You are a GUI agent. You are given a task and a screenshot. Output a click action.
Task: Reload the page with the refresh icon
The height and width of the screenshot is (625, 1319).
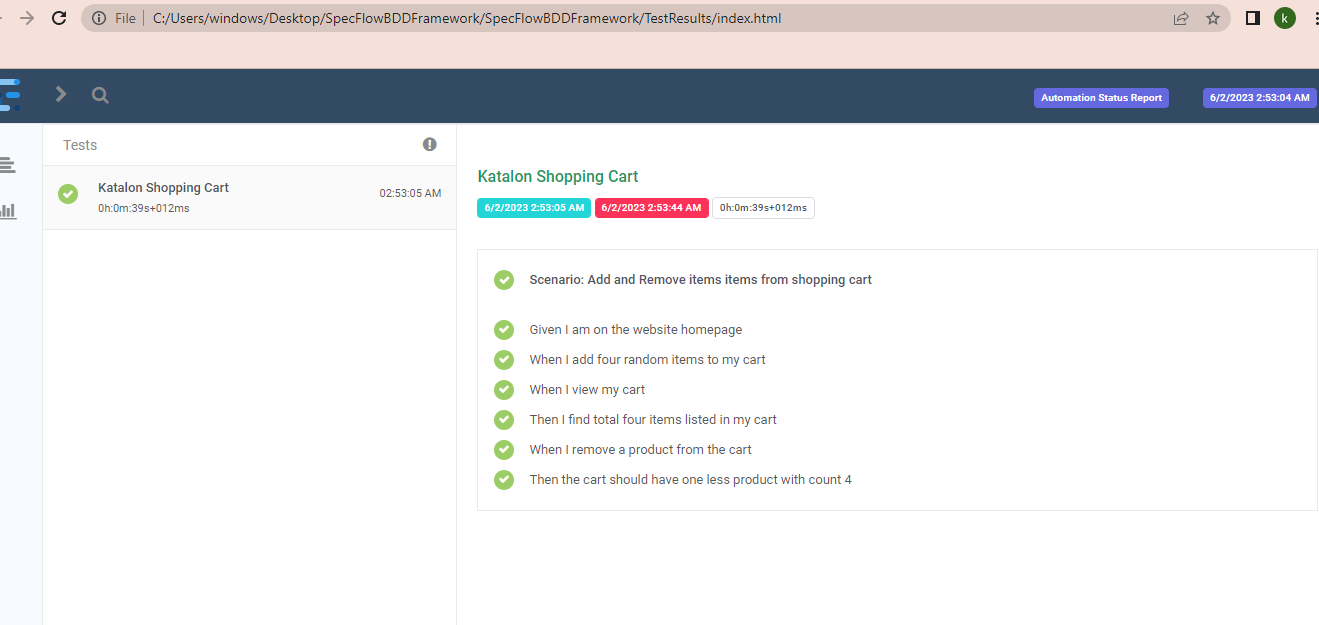59,18
